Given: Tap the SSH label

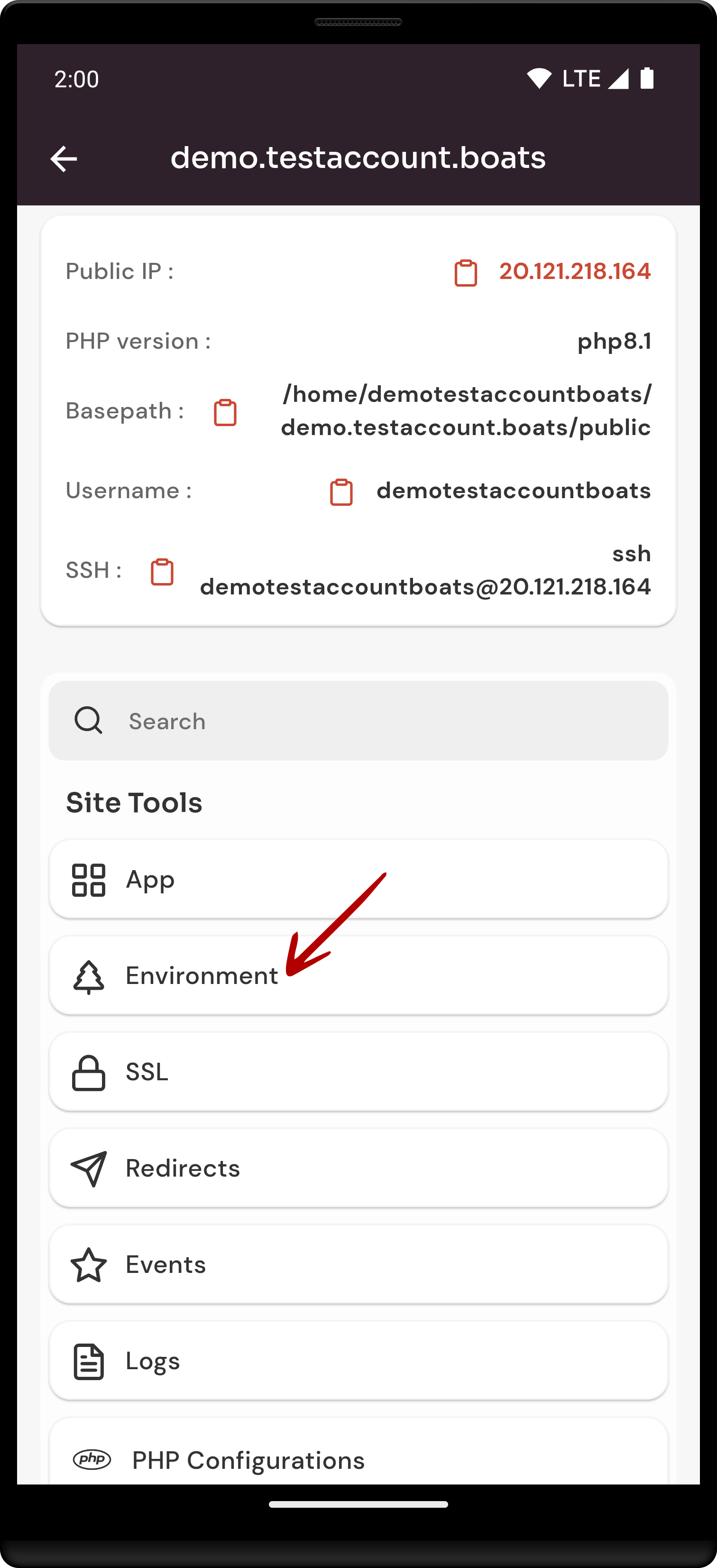Looking at the screenshot, I should pyautogui.click(x=94, y=570).
